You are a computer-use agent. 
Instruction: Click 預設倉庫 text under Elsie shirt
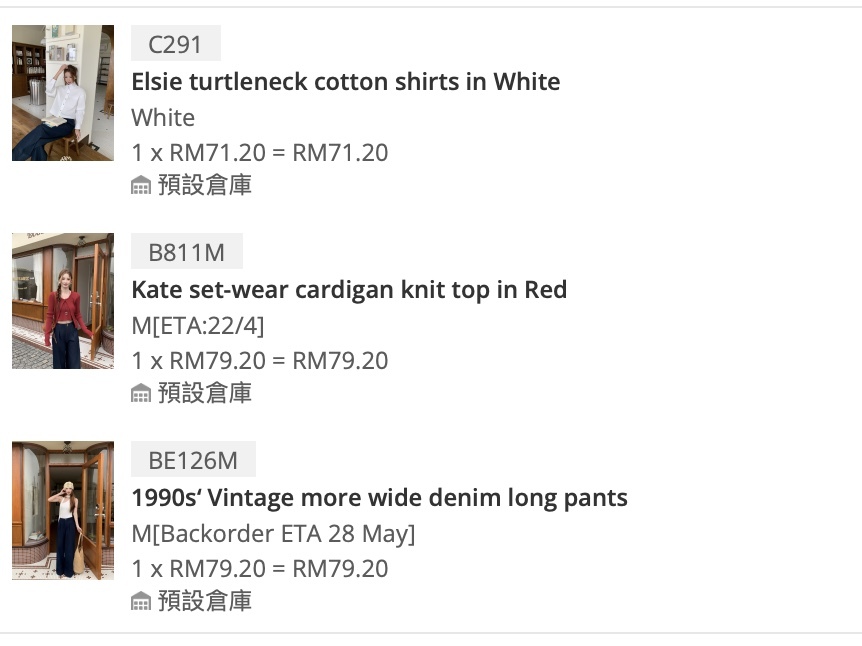pyautogui.click(x=205, y=185)
